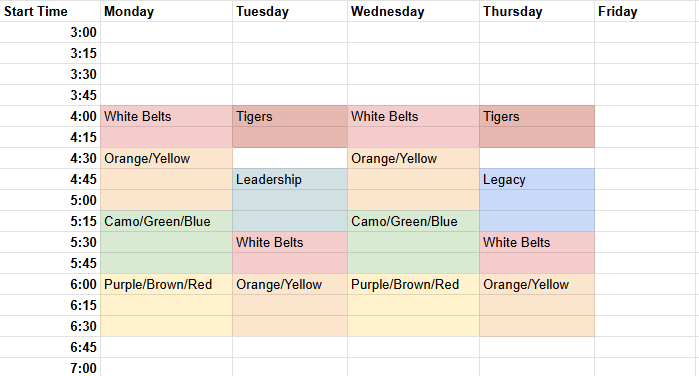This screenshot has width=699, height=376.
Task: Select Tuesday 4:00 Tigers cell
Action: pos(290,116)
